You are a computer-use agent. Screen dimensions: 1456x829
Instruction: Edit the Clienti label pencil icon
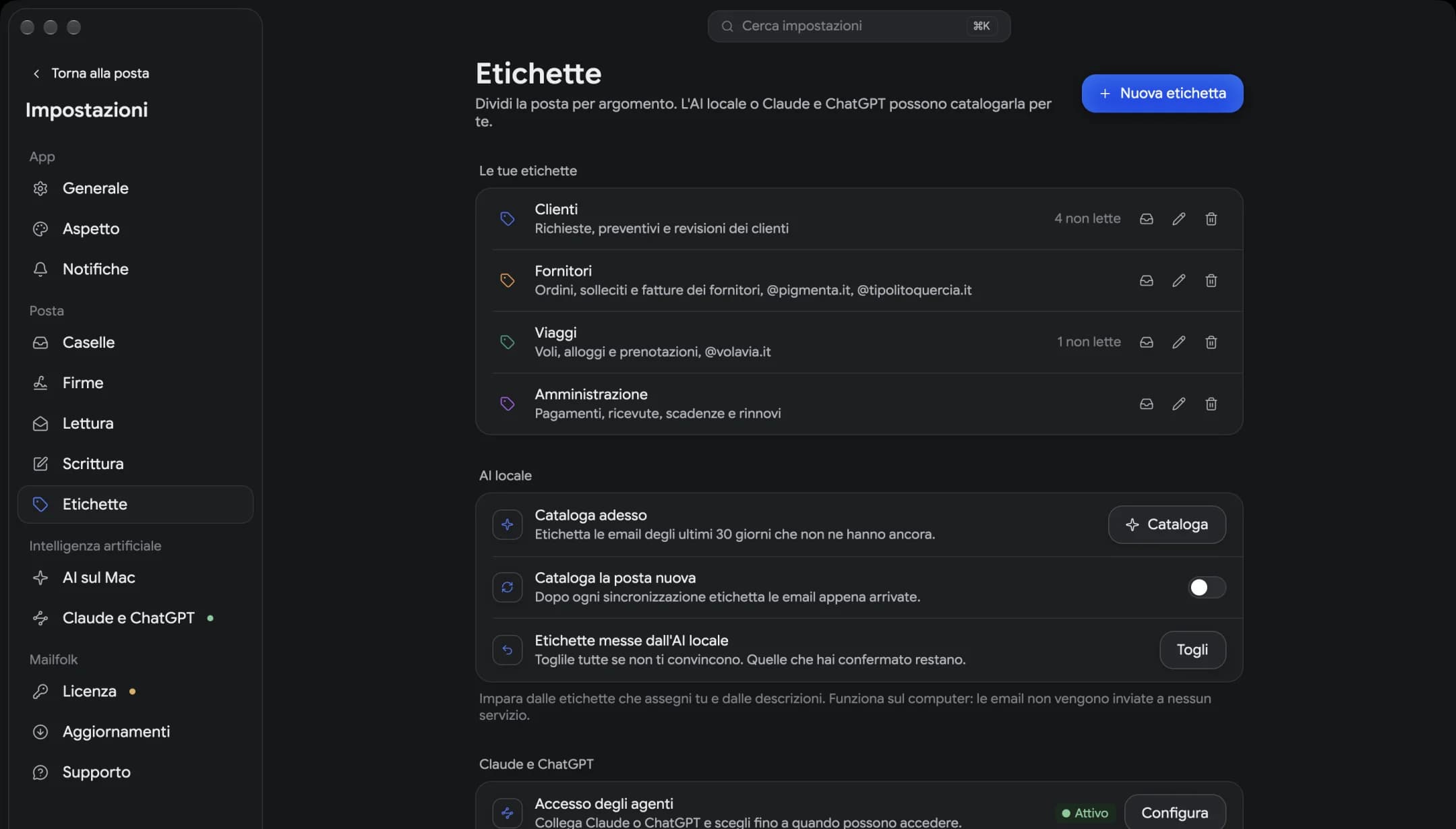pyautogui.click(x=1178, y=219)
